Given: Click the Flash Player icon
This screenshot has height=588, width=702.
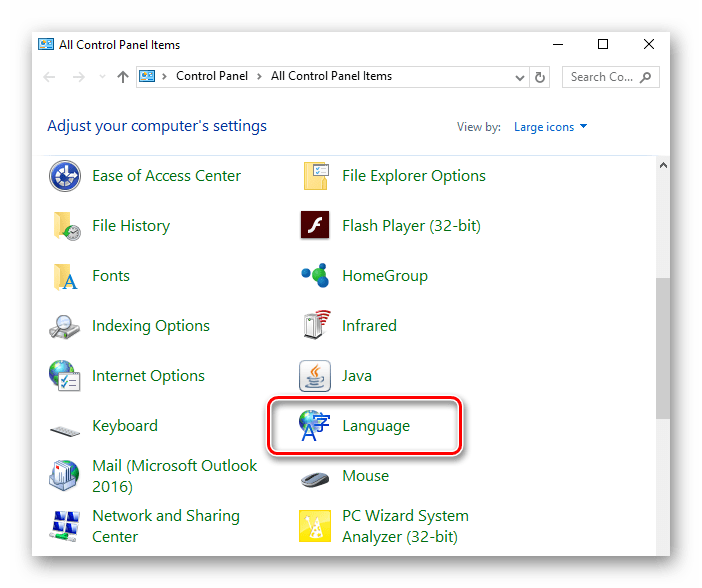Looking at the screenshot, I should tap(315, 226).
